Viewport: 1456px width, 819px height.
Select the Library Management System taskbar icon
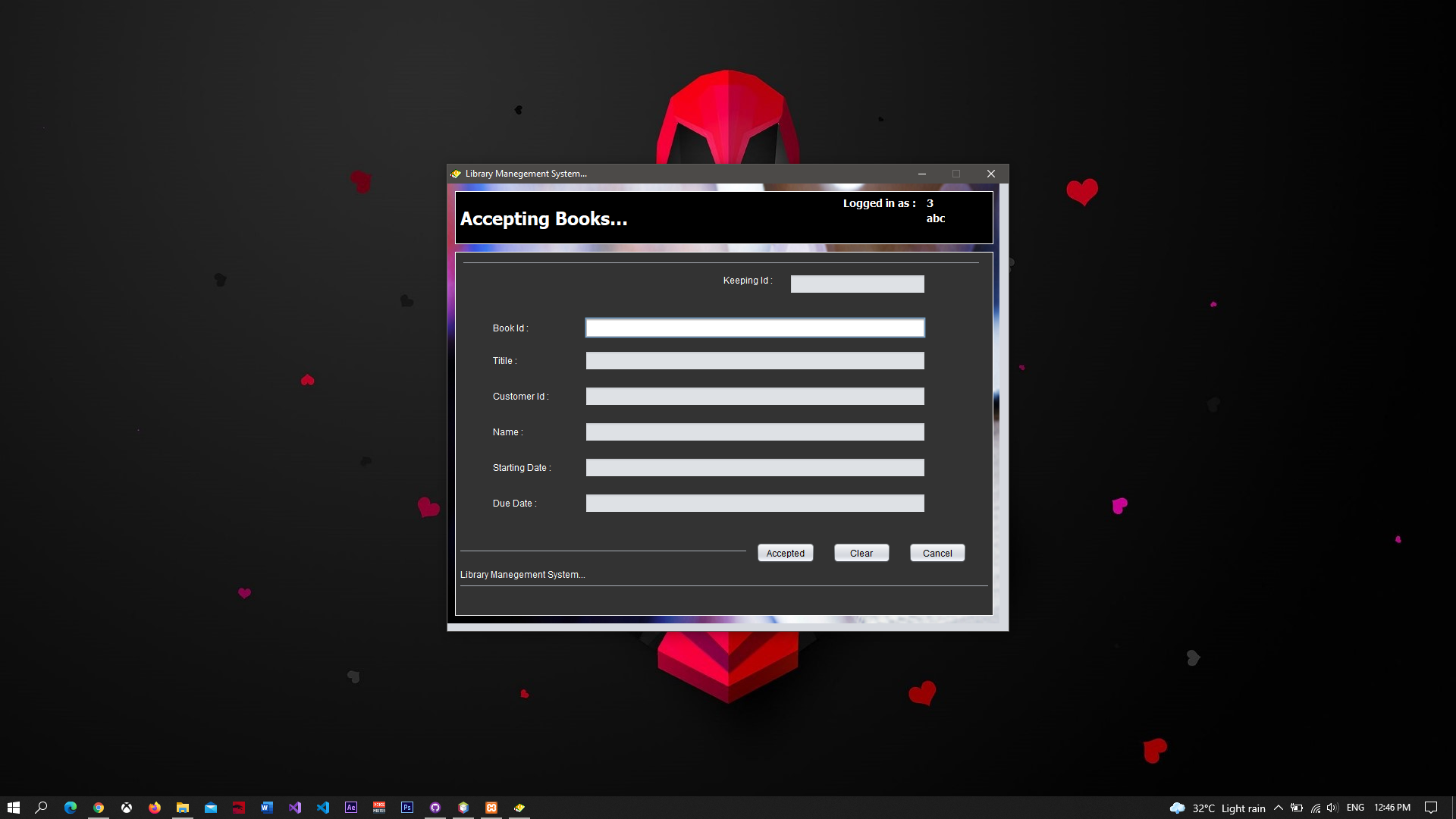(519, 807)
